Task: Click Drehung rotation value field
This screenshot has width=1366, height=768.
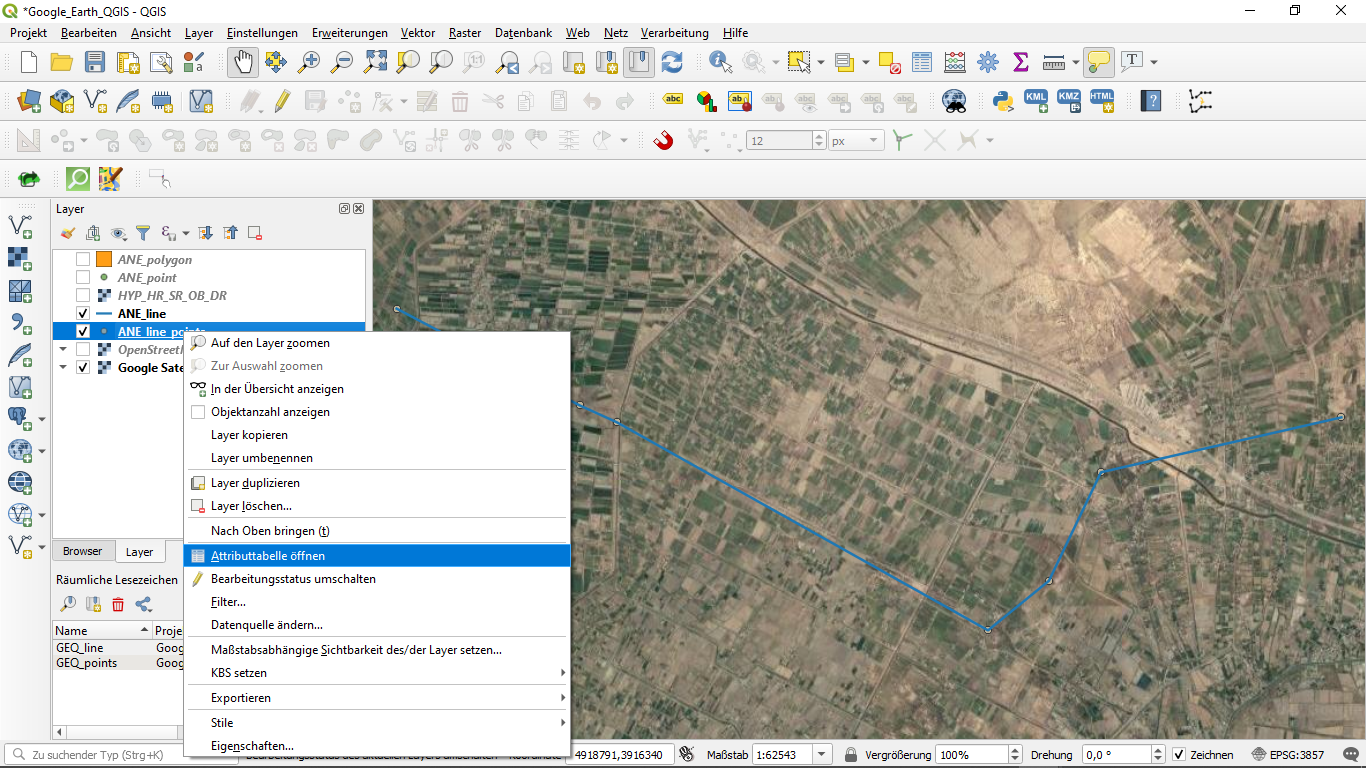Action: [x=1118, y=754]
